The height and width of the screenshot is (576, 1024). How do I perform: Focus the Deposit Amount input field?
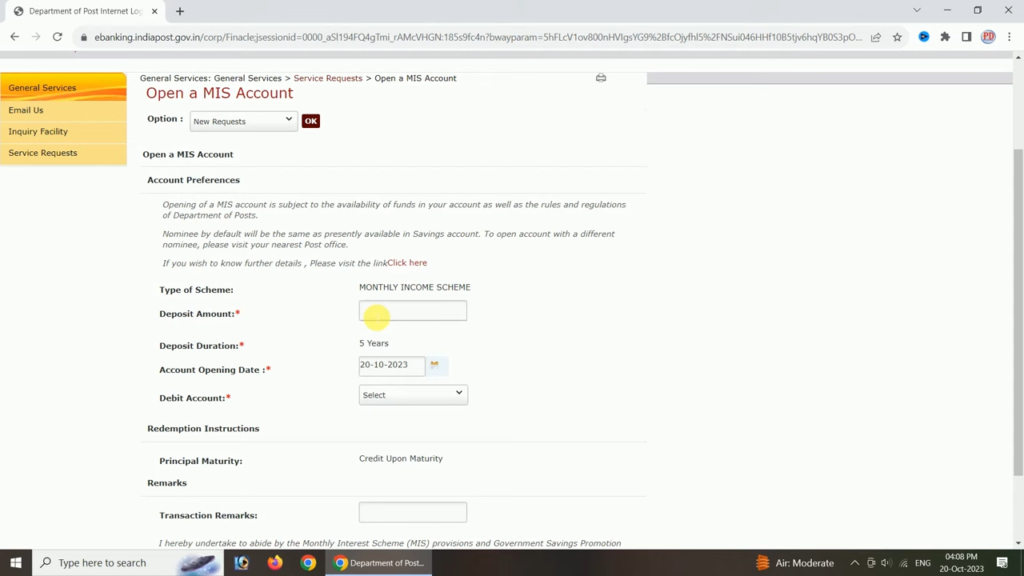[x=413, y=311]
